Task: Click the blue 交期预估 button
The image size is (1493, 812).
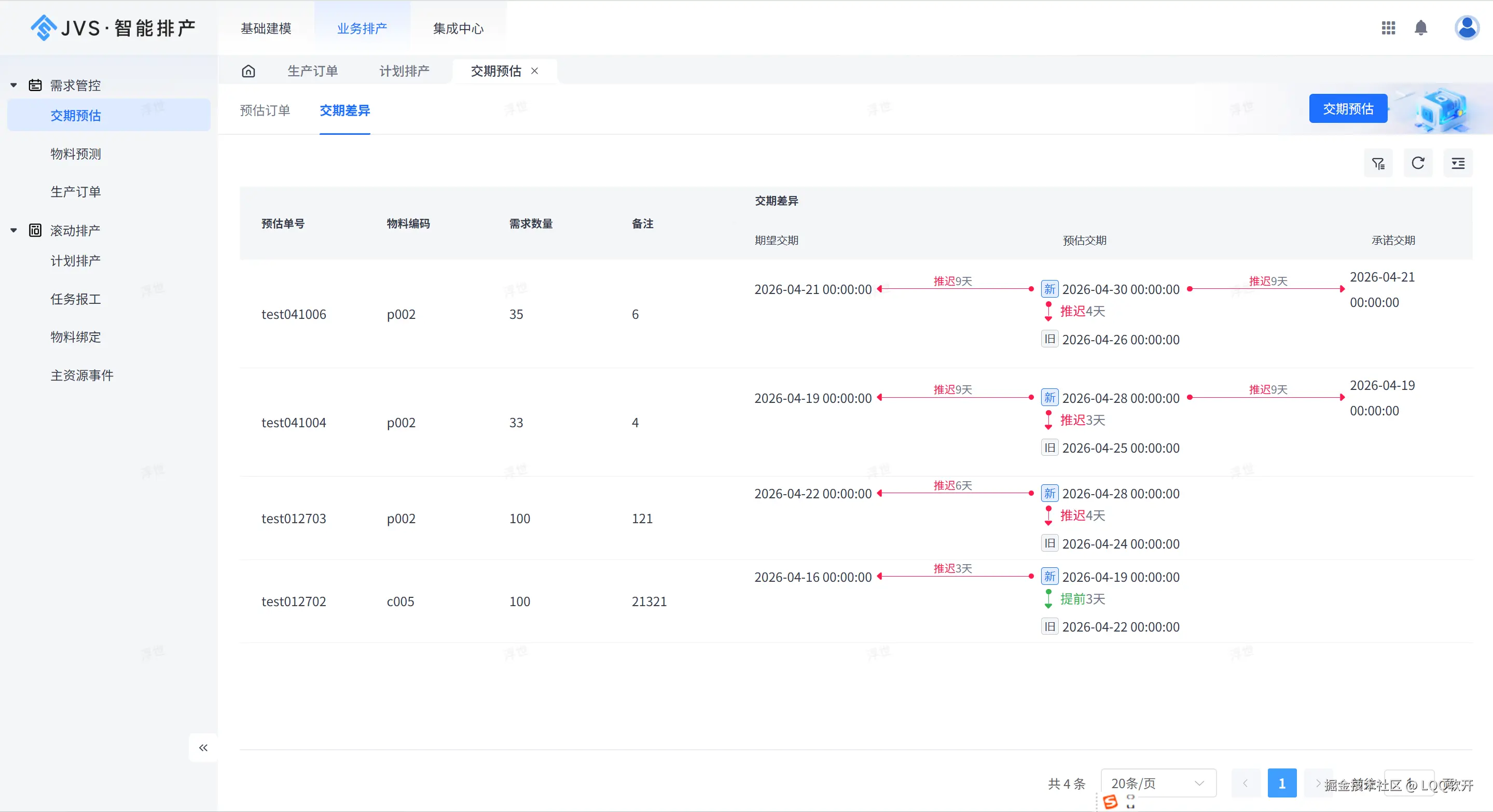Action: tap(1348, 109)
